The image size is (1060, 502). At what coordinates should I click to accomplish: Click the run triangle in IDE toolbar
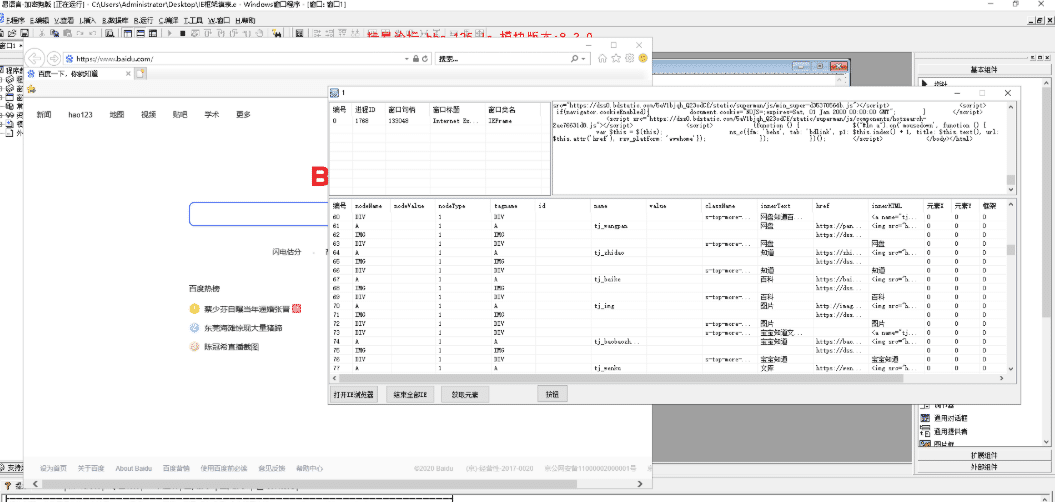click(168, 33)
